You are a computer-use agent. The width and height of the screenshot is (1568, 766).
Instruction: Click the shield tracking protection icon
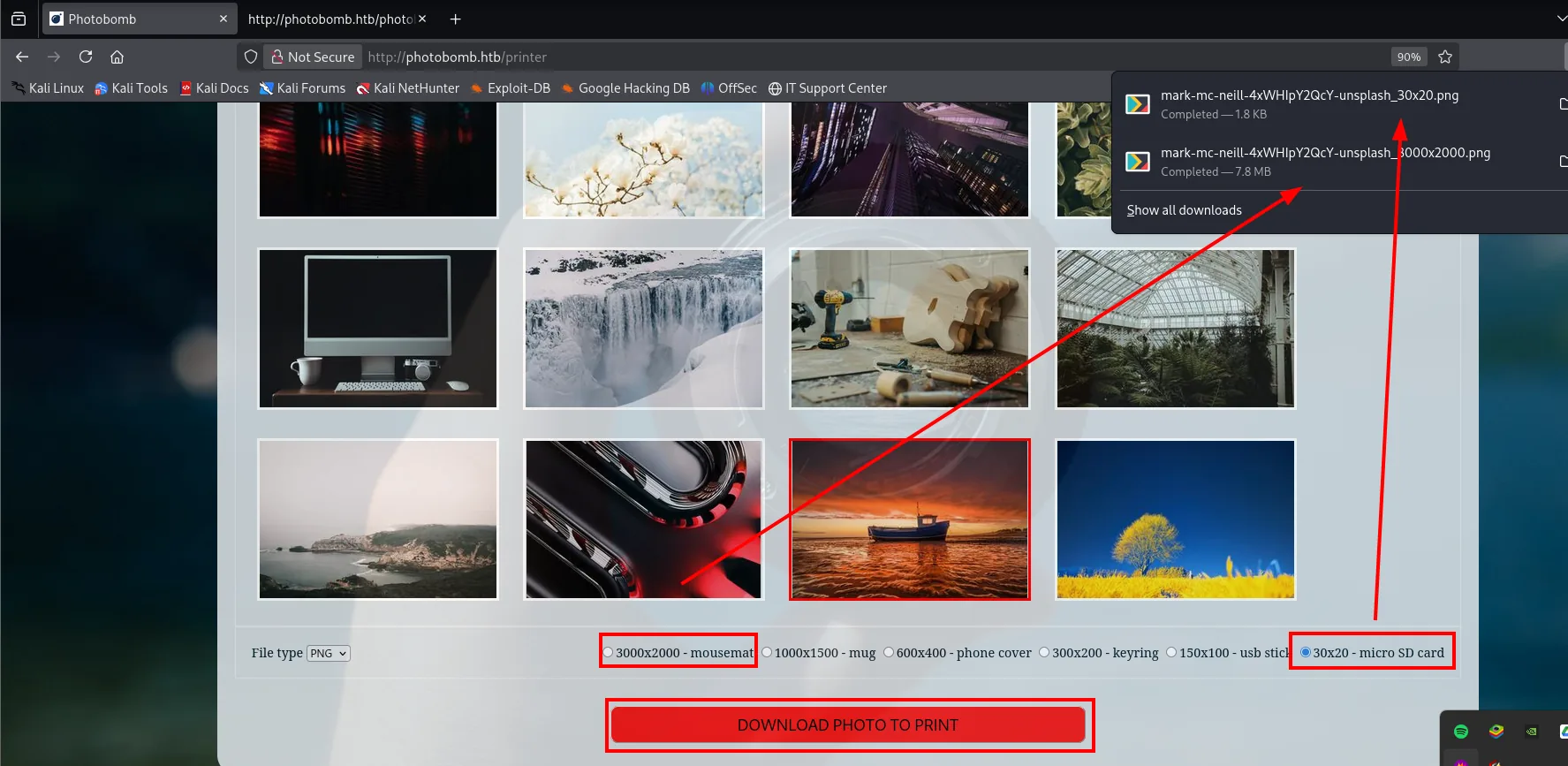tap(251, 57)
